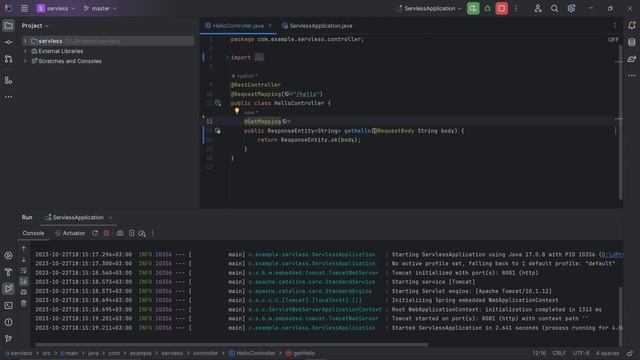Start debugging ServlessApplication with the bug icon

click(x=487, y=9)
